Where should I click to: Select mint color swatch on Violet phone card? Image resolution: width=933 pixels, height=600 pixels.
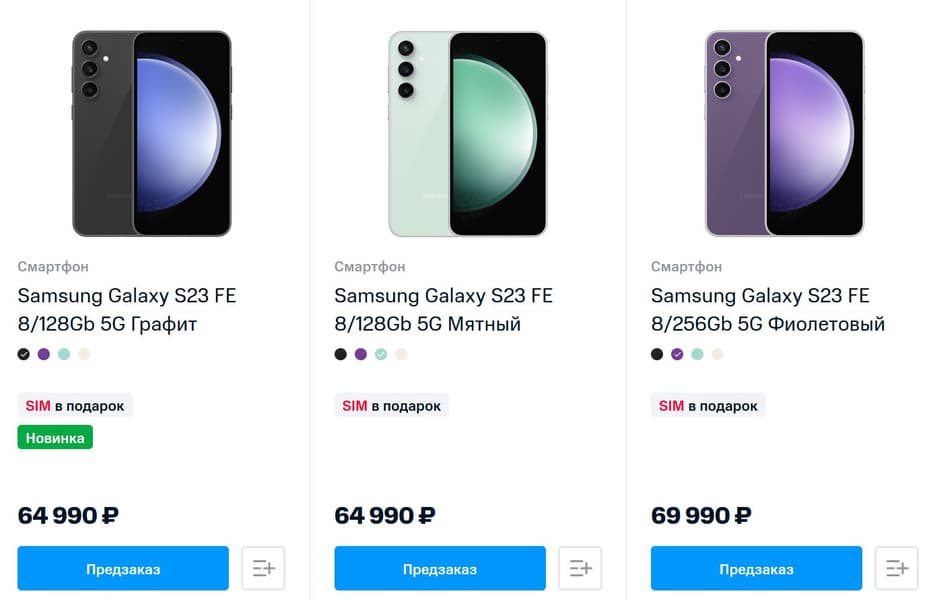[x=697, y=354]
